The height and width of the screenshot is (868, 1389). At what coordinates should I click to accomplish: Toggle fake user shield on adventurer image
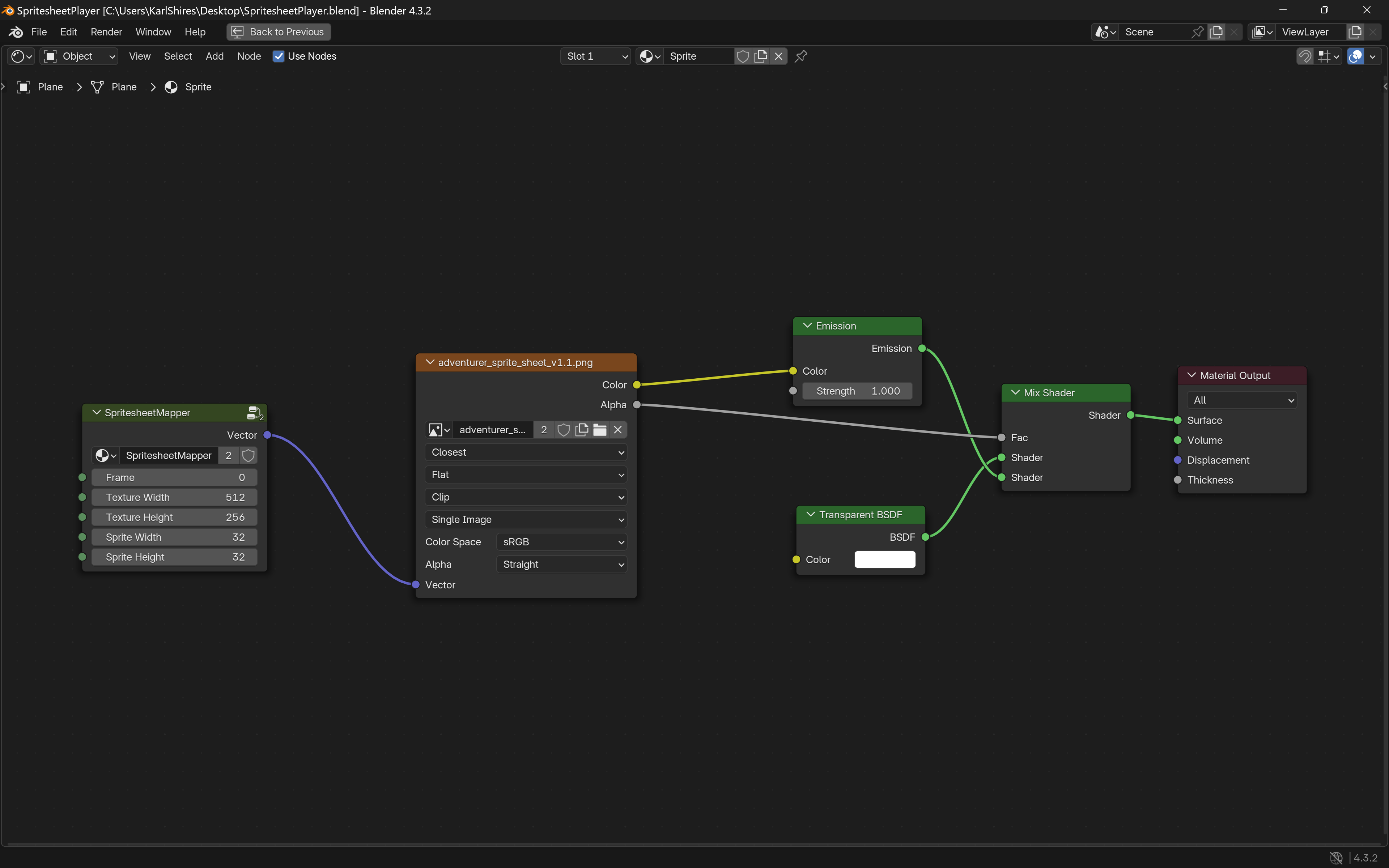tap(564, 430)
